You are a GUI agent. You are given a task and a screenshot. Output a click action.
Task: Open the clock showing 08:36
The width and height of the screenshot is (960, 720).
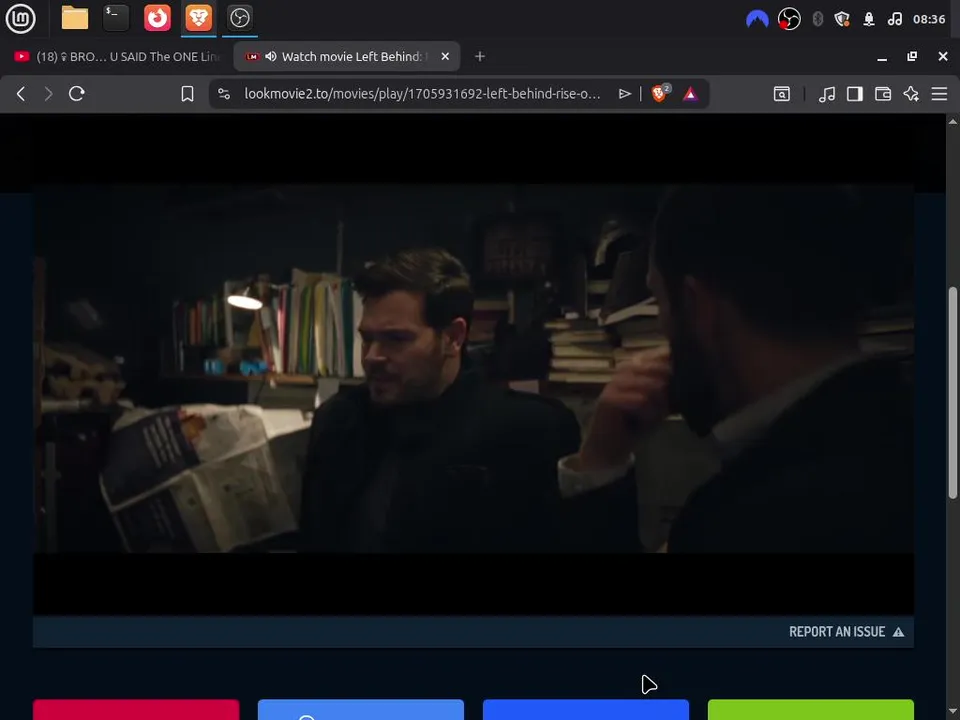[x=929, y=19]
